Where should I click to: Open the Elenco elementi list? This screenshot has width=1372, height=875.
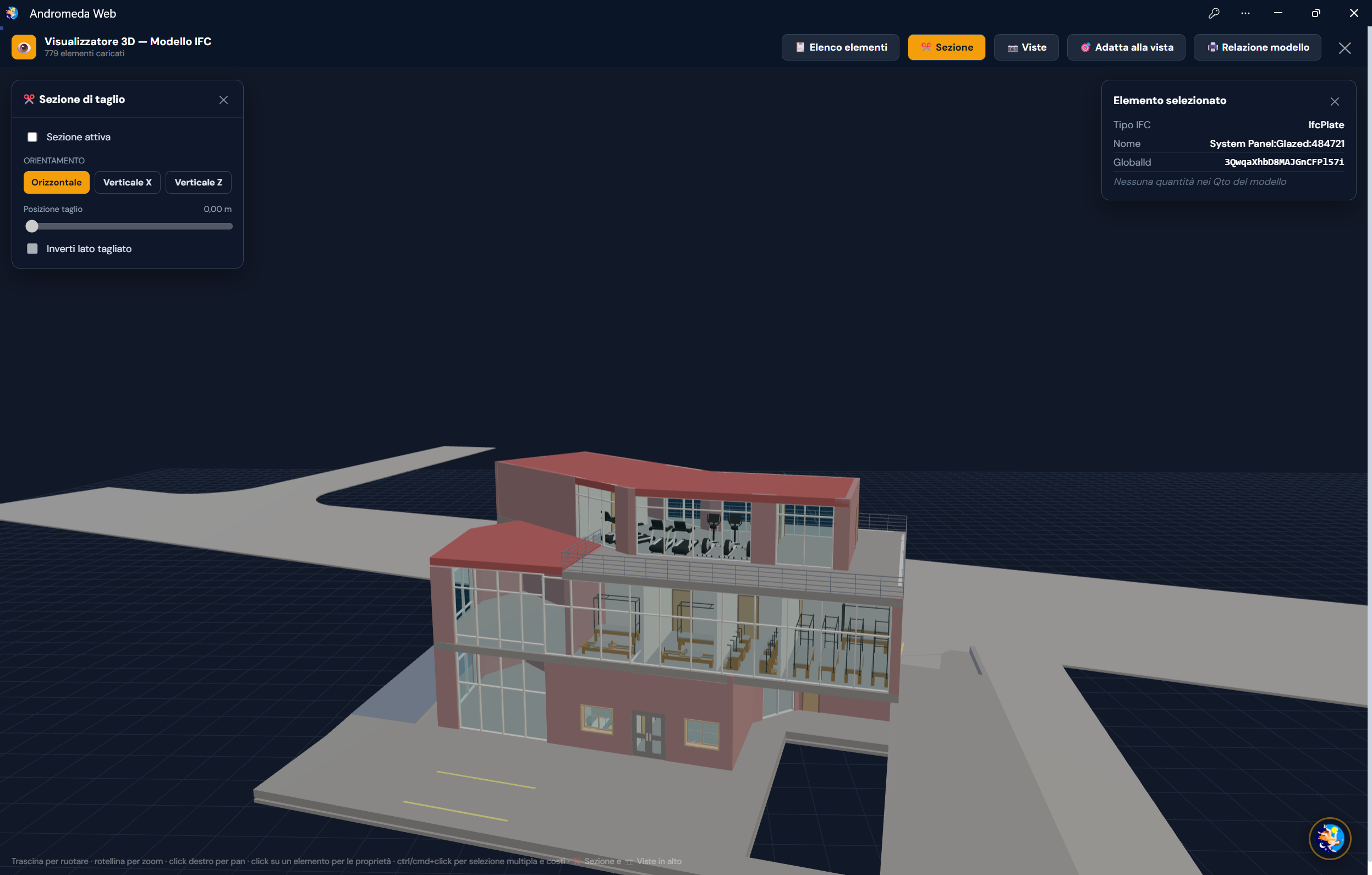pyautogui.click(x=840, y=47)
